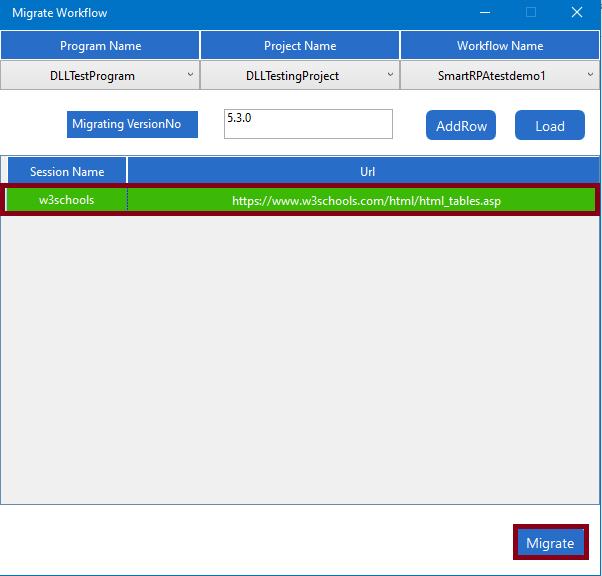
Task: Select the w3schools.com html_tables URL cell
Action: (x=366, y=200)
